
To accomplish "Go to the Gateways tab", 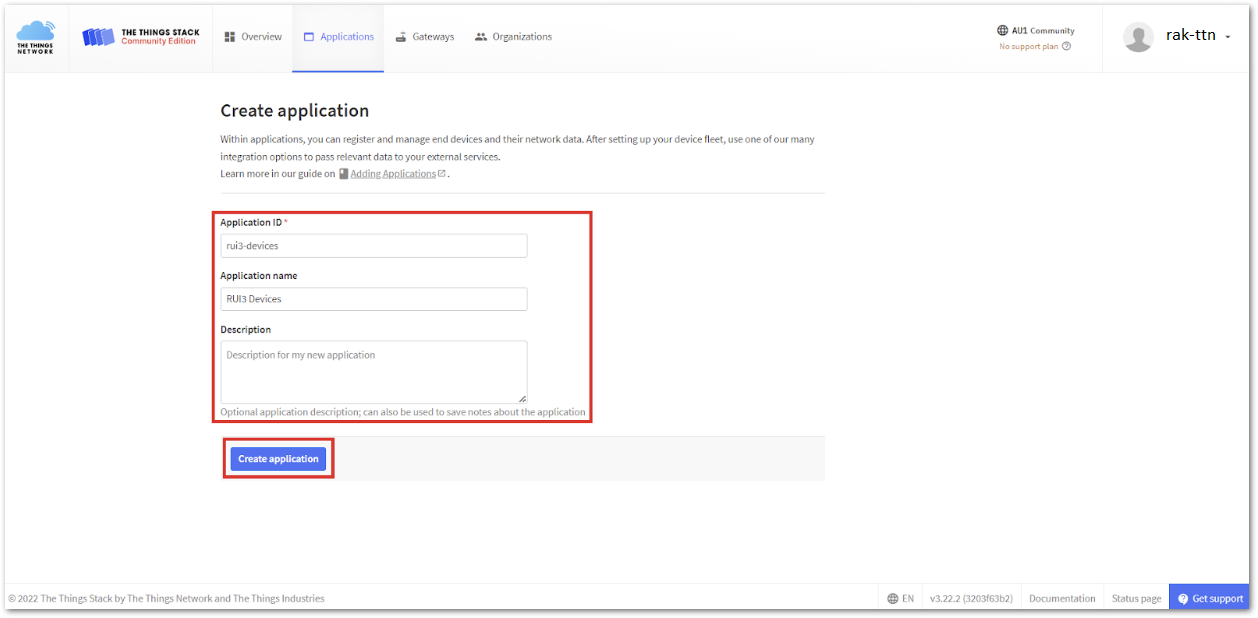I will [424, 37].
